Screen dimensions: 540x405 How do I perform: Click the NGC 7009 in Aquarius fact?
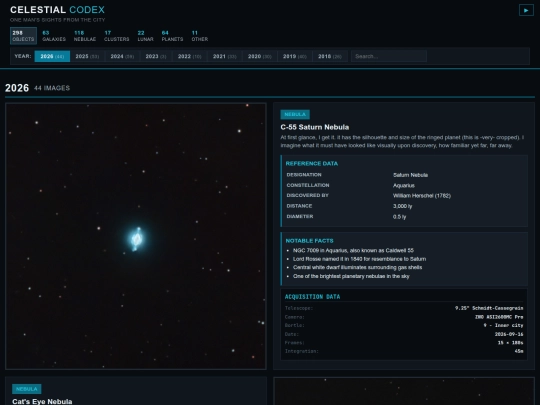coord(353,250)
